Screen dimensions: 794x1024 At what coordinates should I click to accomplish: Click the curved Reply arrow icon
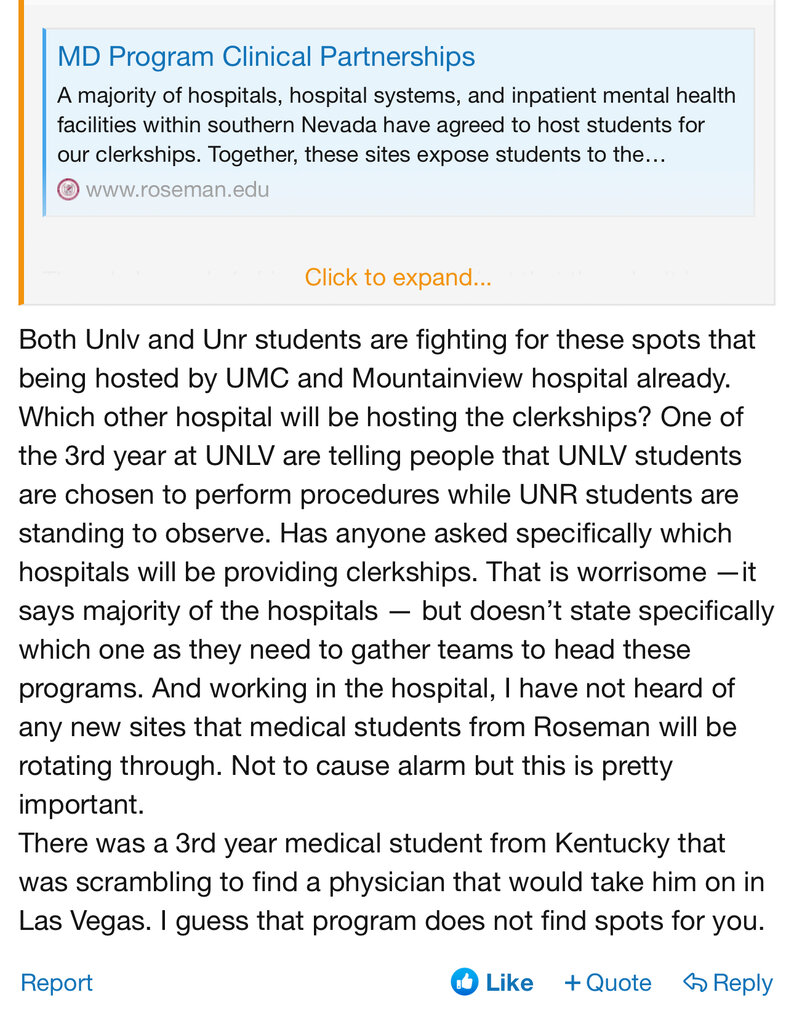(x=695, y=983)
